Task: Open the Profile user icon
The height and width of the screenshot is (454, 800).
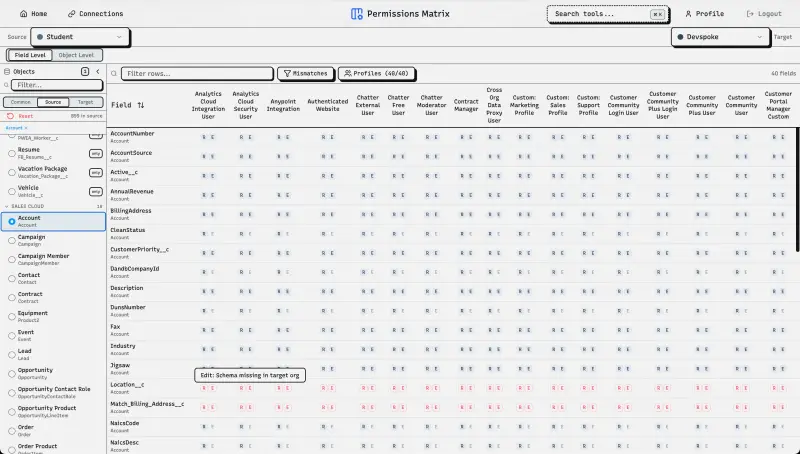Action: pos(688,14)
